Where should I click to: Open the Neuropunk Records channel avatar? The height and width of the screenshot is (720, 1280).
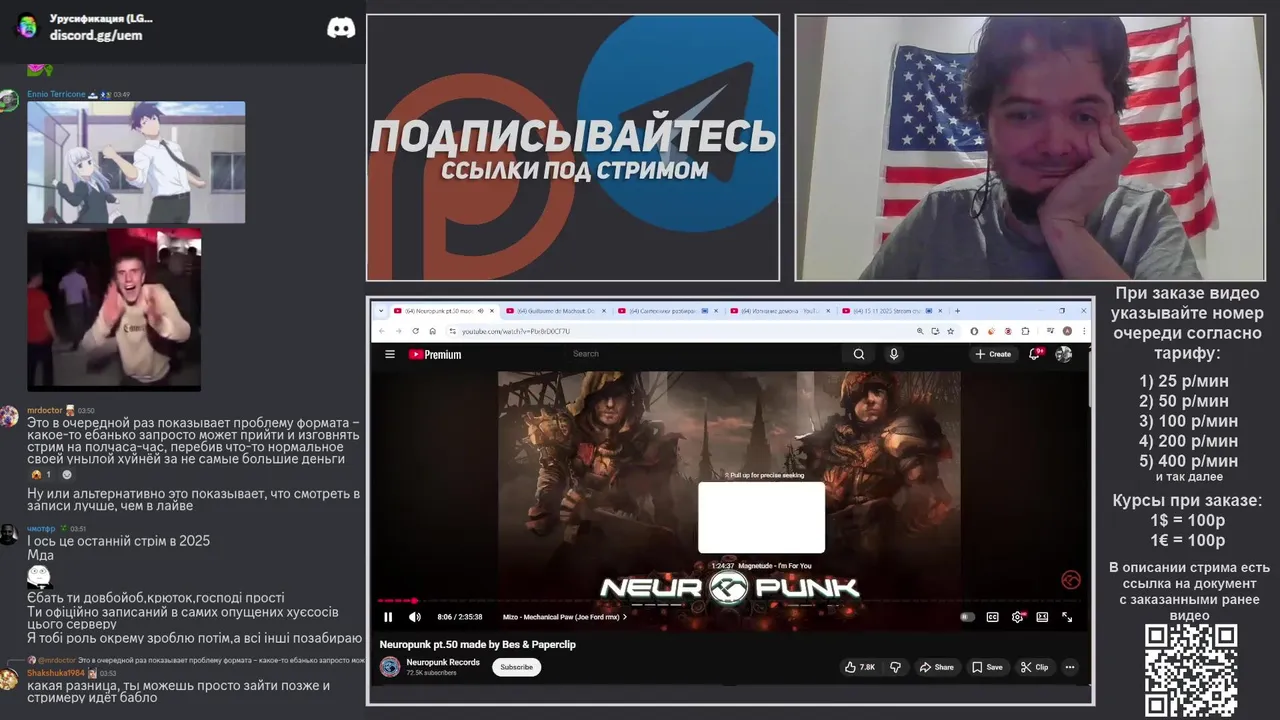point(390,667)
